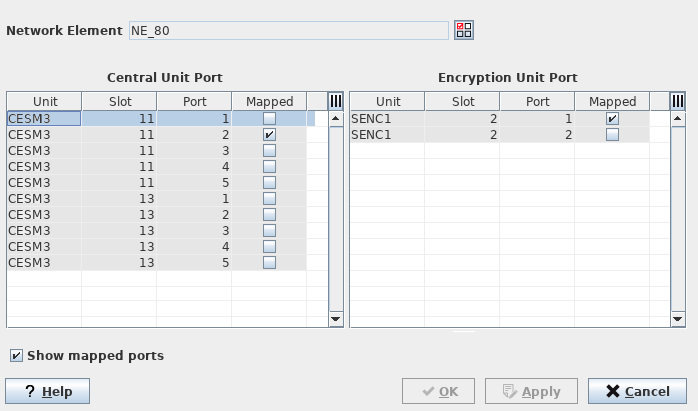The width and height of the screenshot is (698, 411).
Task: Click inside Network Element field
Action: pos(288,30)
